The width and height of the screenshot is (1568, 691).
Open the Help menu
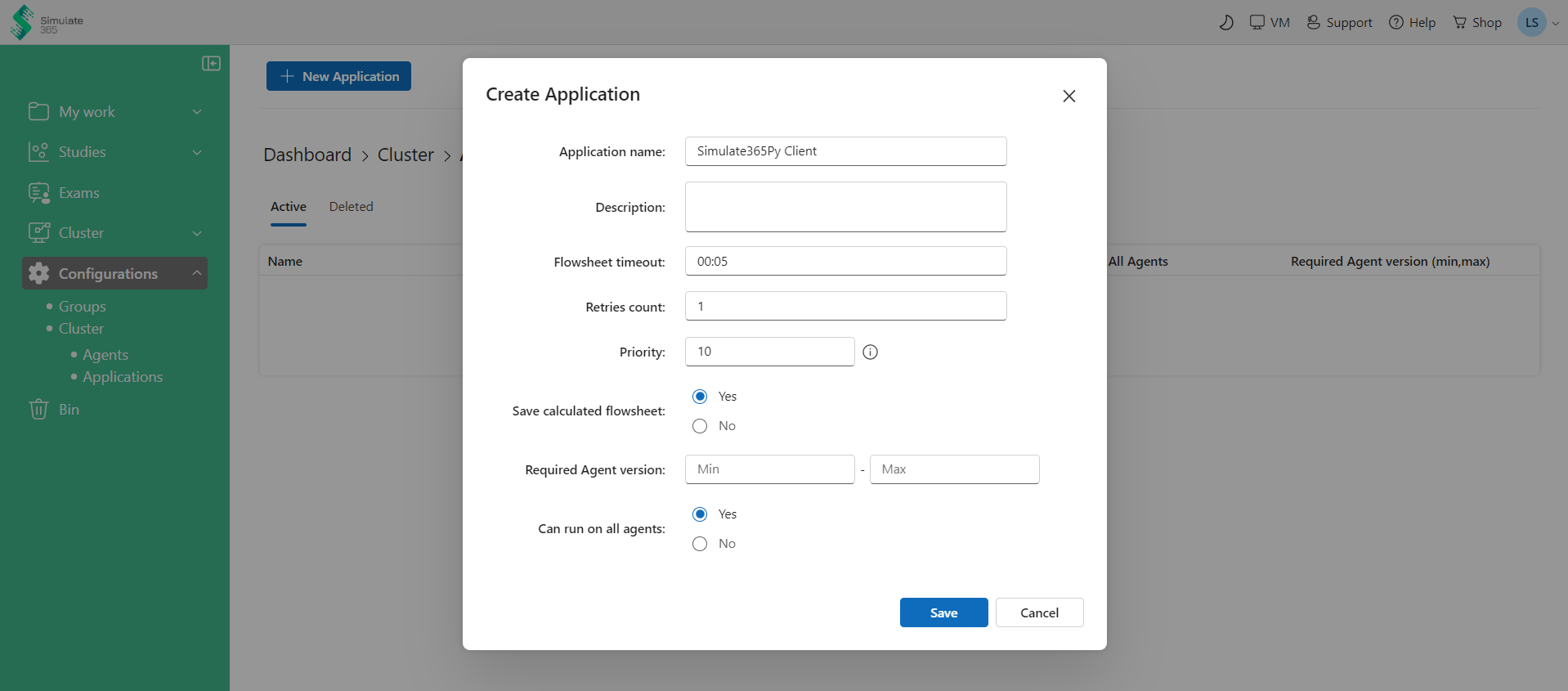tap(1412, 23)
